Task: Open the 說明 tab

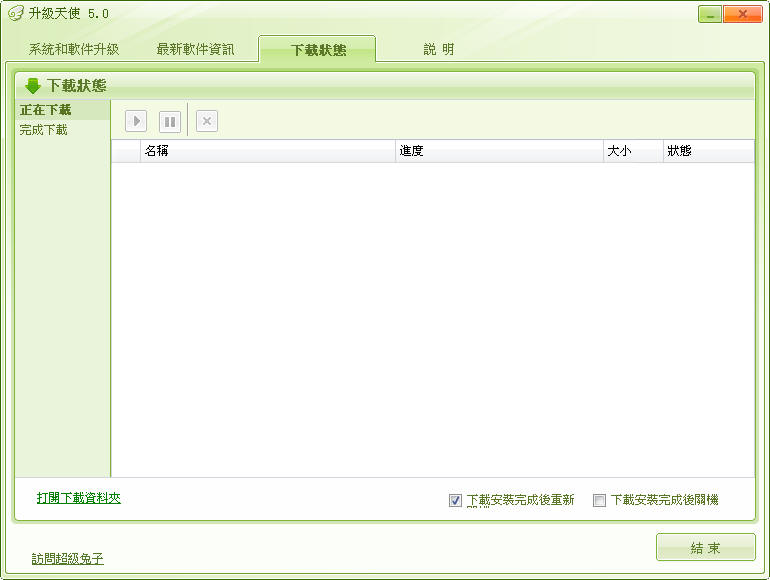Action: (438, 49)
